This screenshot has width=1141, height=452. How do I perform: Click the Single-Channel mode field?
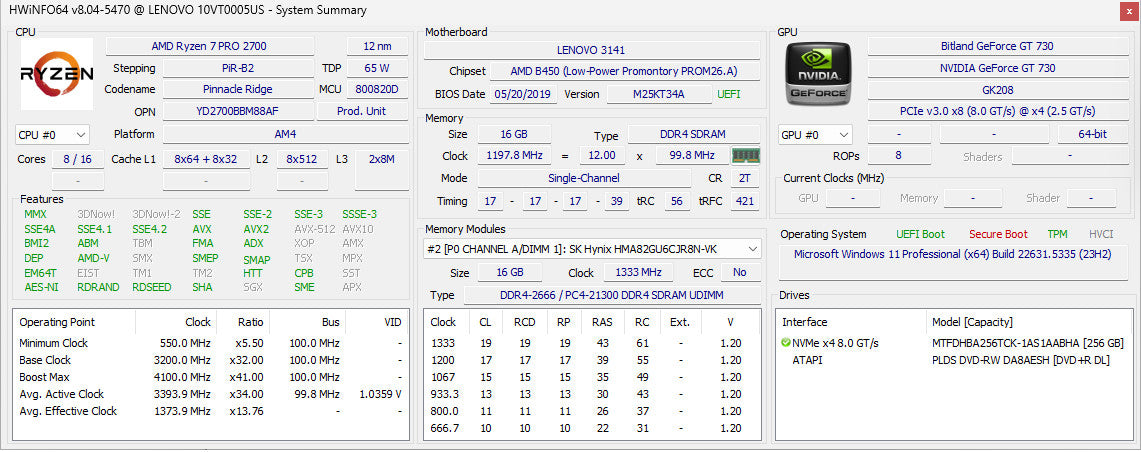(x=584, y=178)
